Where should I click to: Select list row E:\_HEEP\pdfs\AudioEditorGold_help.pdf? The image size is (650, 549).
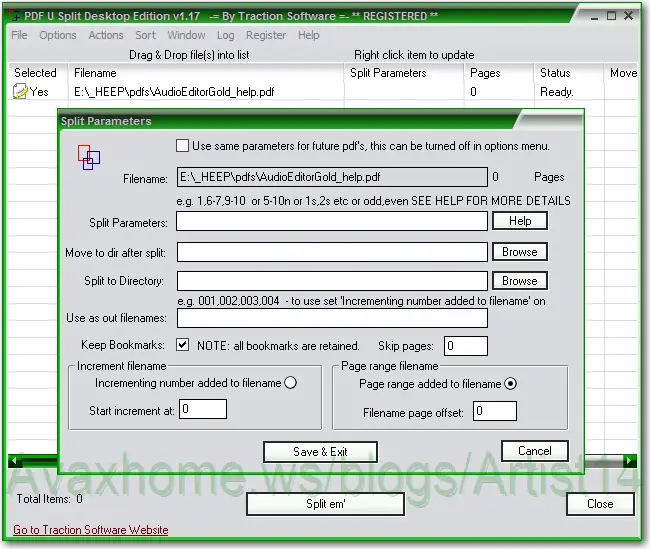coord(323,92)
